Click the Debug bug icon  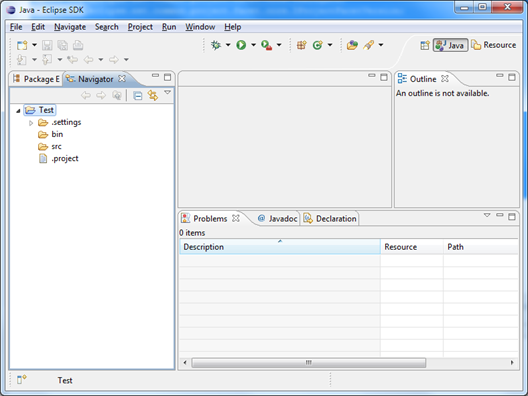coord(216,45)
